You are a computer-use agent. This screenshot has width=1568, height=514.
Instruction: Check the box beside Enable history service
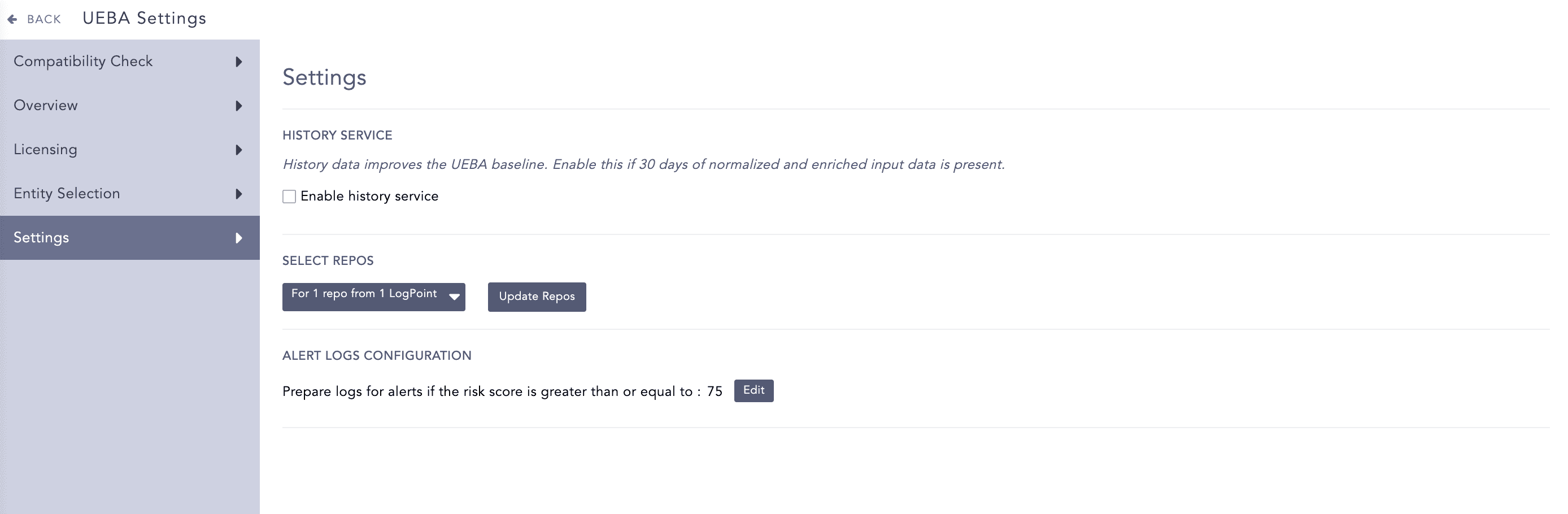tap(289, 196)
